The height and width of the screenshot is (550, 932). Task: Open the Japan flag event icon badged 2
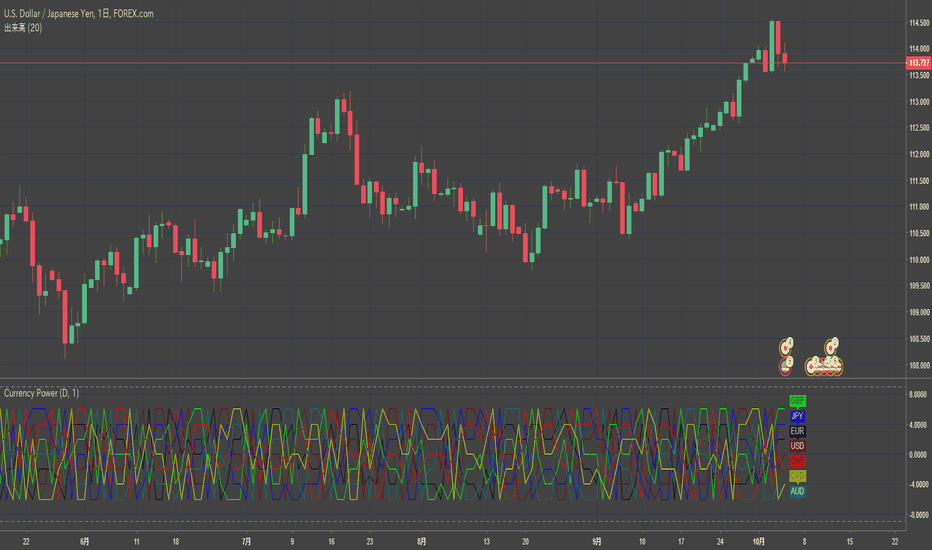[x=831, y=347]
